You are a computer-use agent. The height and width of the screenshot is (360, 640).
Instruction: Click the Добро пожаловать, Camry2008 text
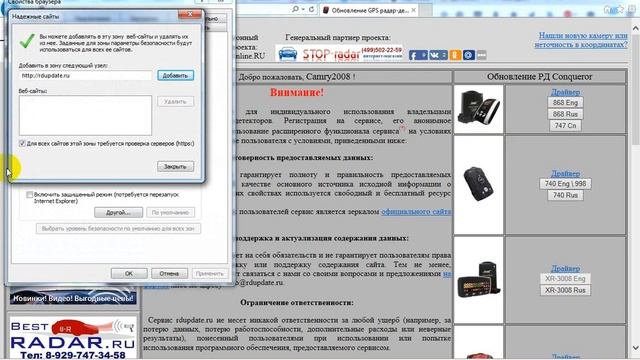[x=296, y=77]
